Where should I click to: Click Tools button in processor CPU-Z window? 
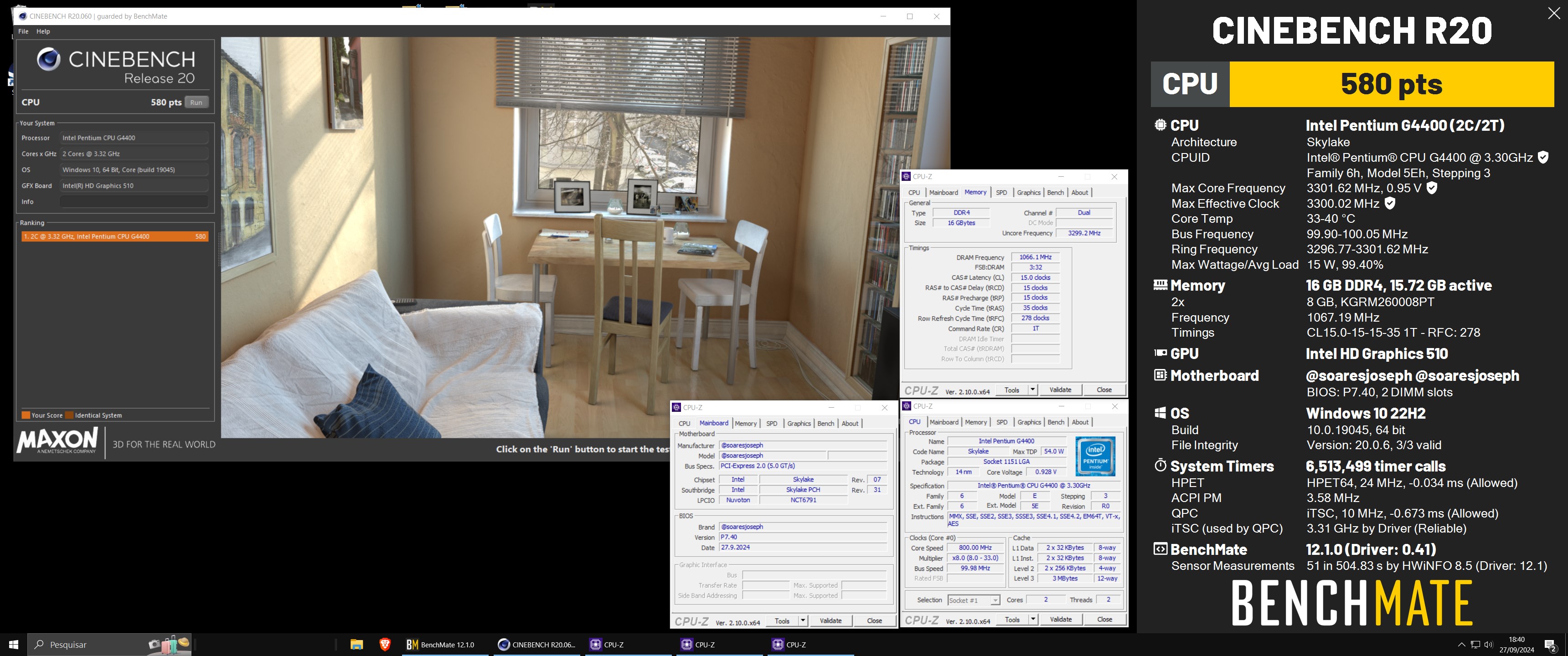[x=1012, y=620]
